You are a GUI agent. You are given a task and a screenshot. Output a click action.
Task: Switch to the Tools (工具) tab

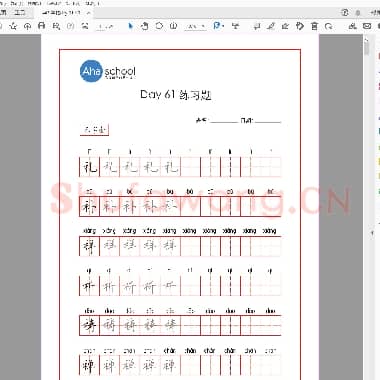(20, 13)
